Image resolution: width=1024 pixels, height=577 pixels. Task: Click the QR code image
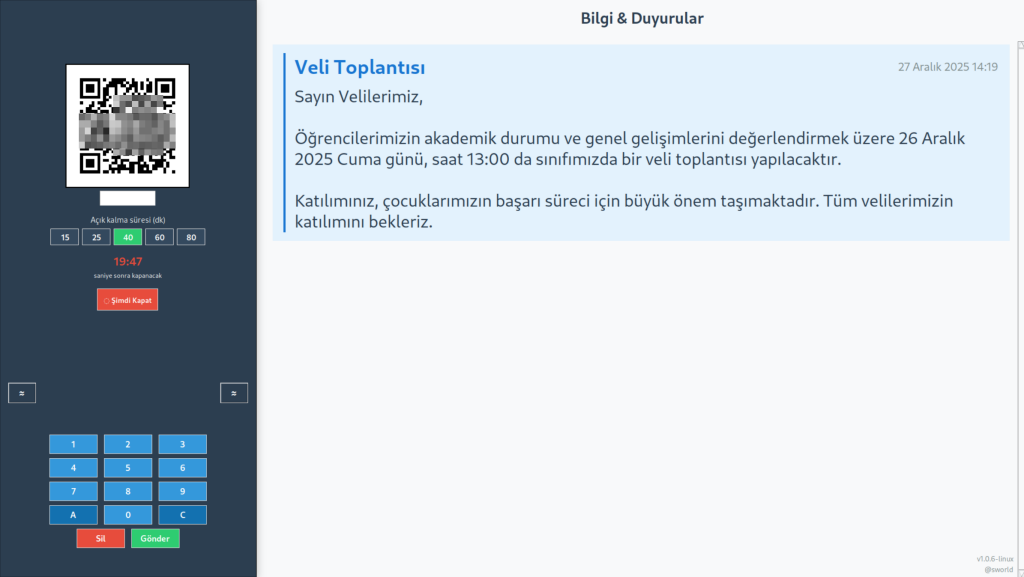(127, 125)
